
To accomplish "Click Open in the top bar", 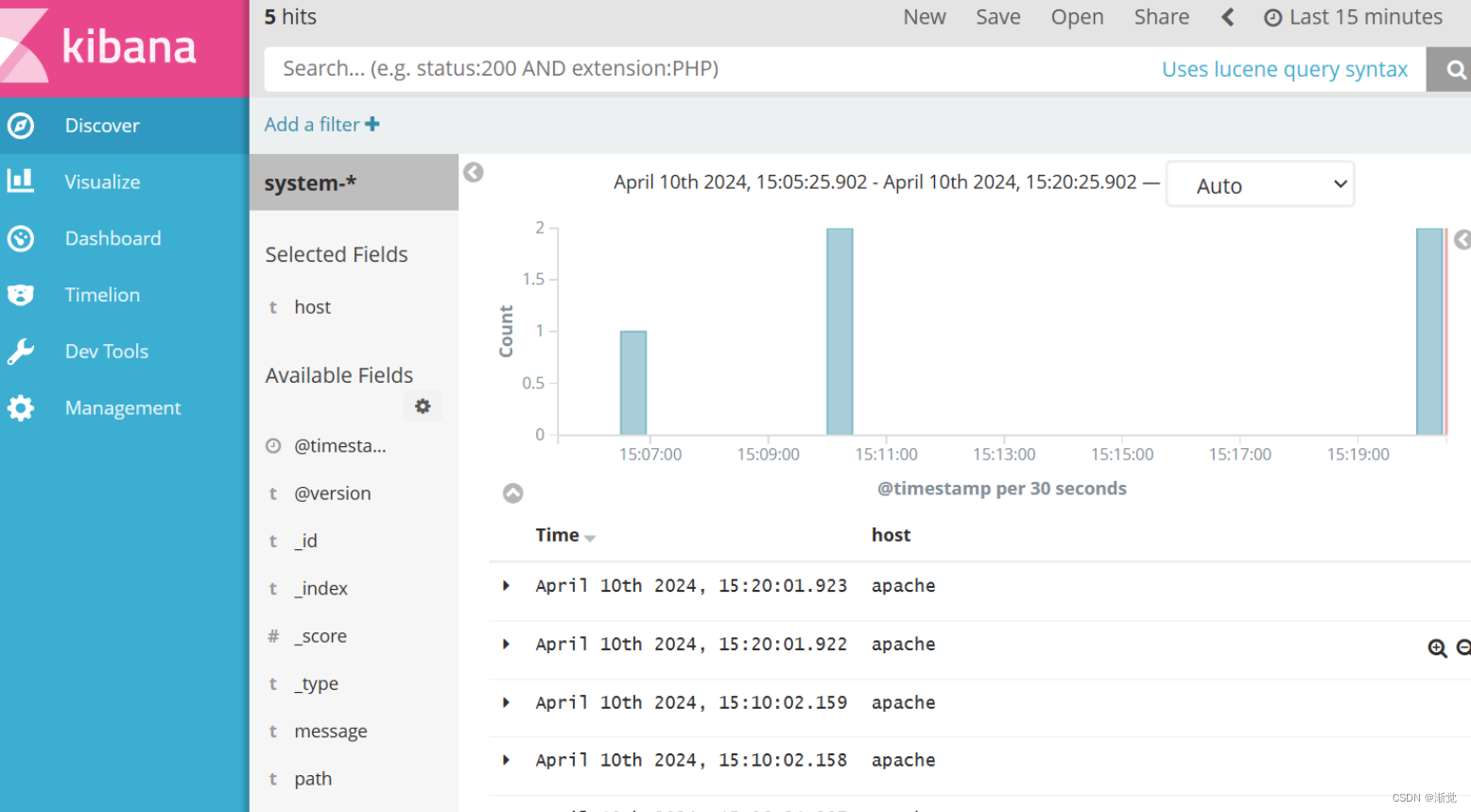I will pyautogui.click(x=1077, y=17).
